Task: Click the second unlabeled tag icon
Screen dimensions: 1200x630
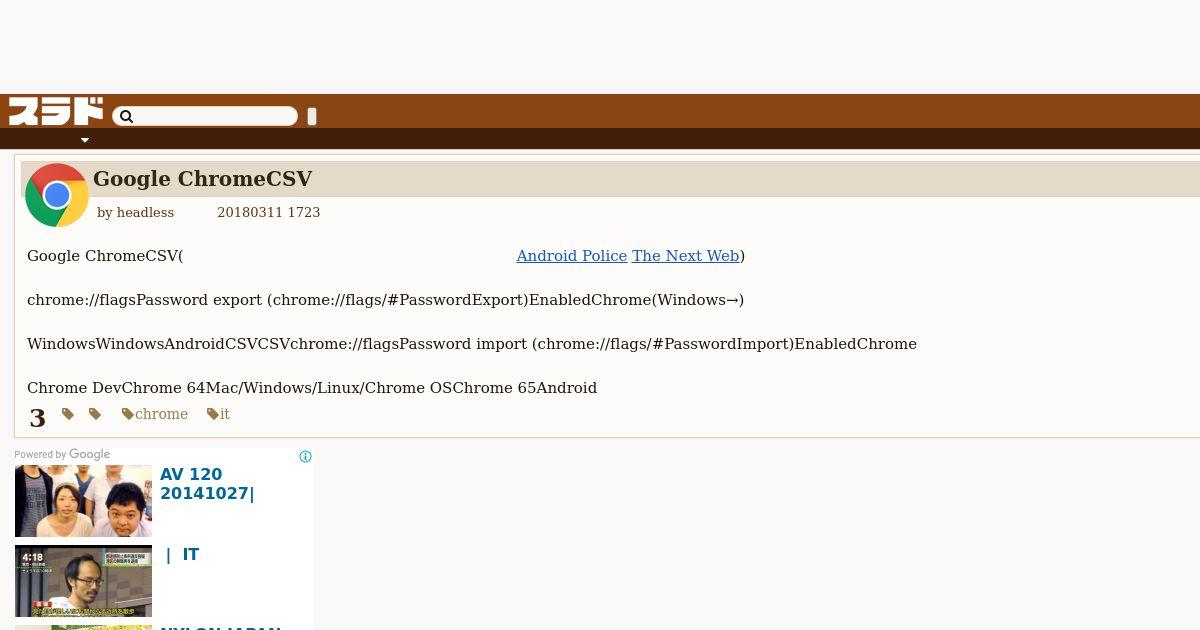Action: click(x=95, y=414)
